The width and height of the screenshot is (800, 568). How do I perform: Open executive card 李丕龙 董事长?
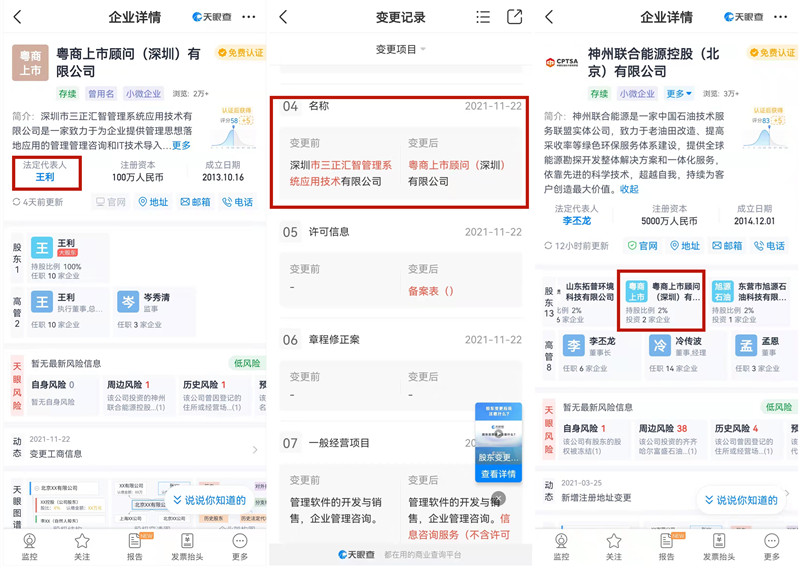point(599,354)
